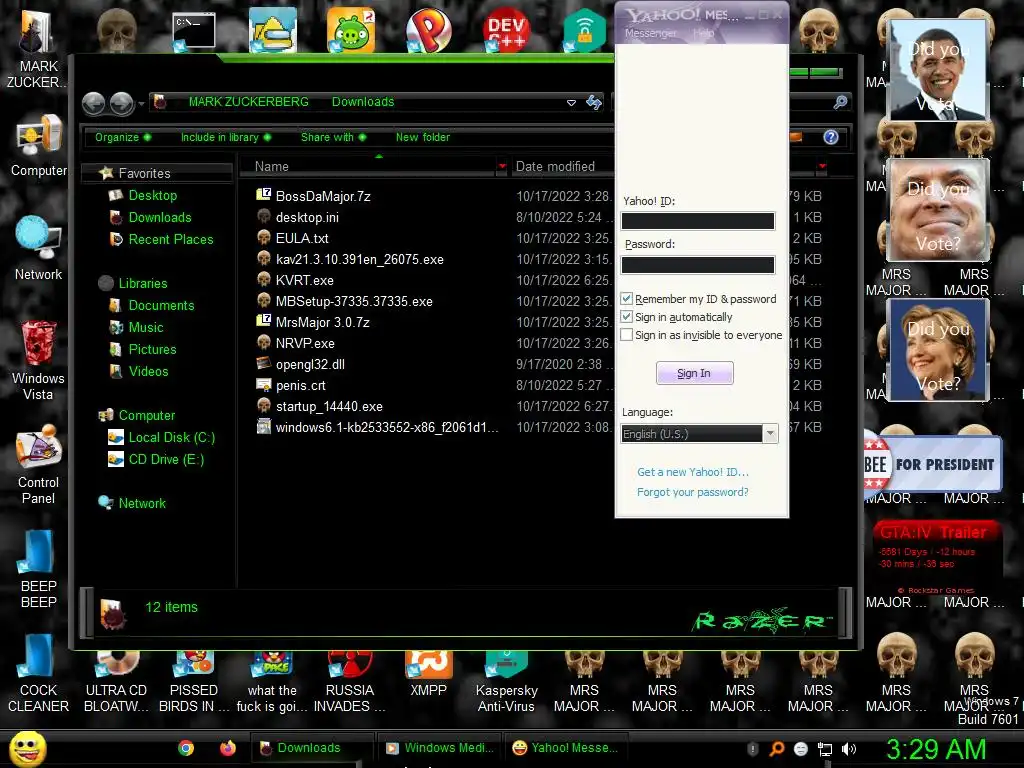
Task: Click the smiley face Start button
Action: click(27, 748)
